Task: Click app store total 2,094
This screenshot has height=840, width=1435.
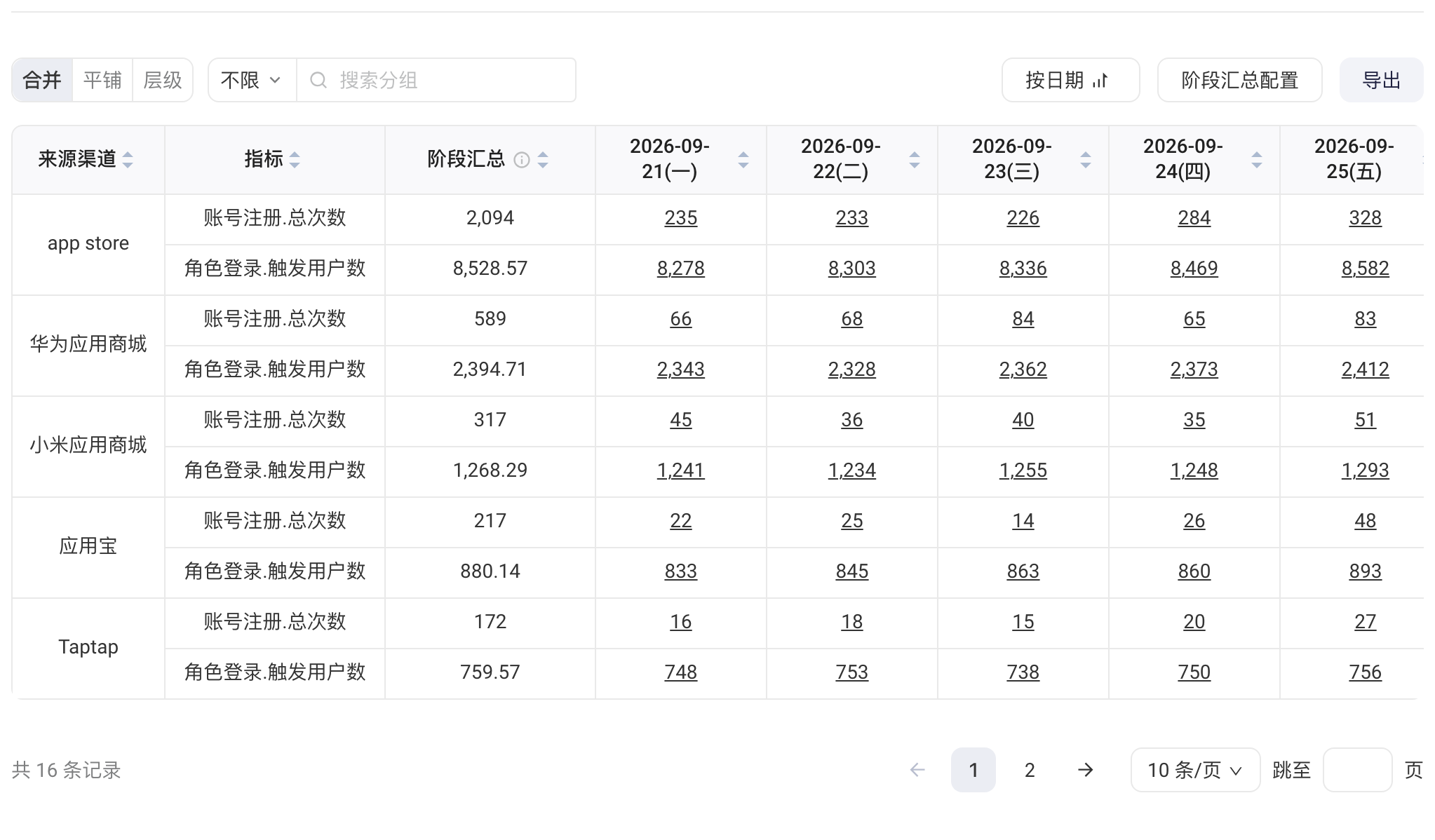Action: click(490, 218)
